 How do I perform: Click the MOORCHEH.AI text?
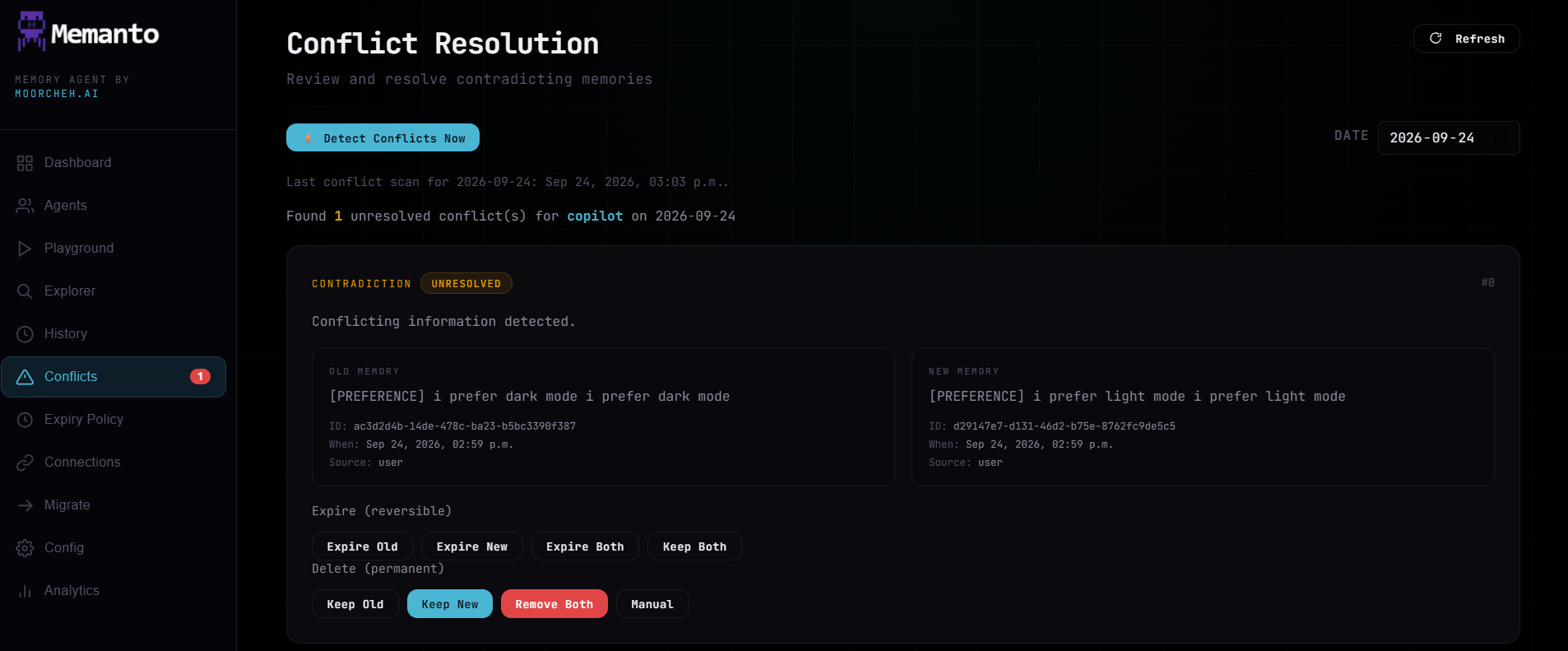coord(57,94)
